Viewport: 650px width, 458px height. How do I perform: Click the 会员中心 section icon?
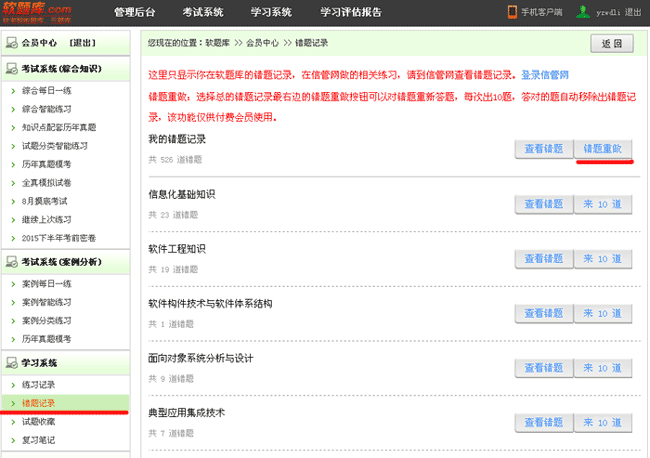pos(11,44)
